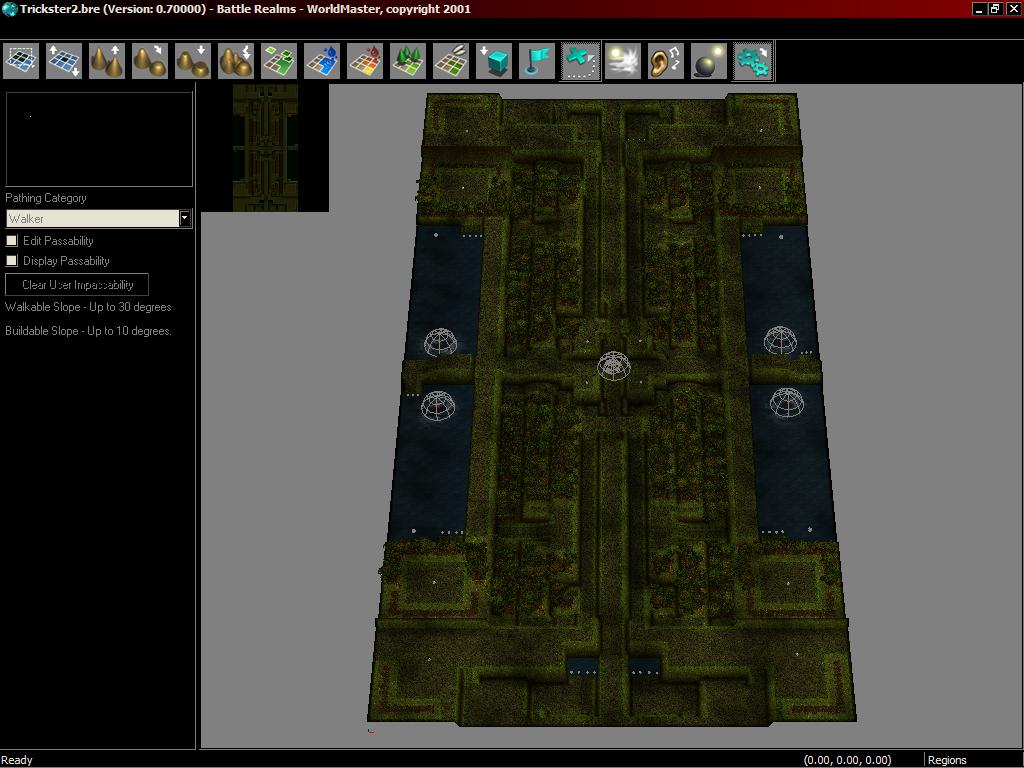Select the terrain grid selection tool

click(21, 61)
